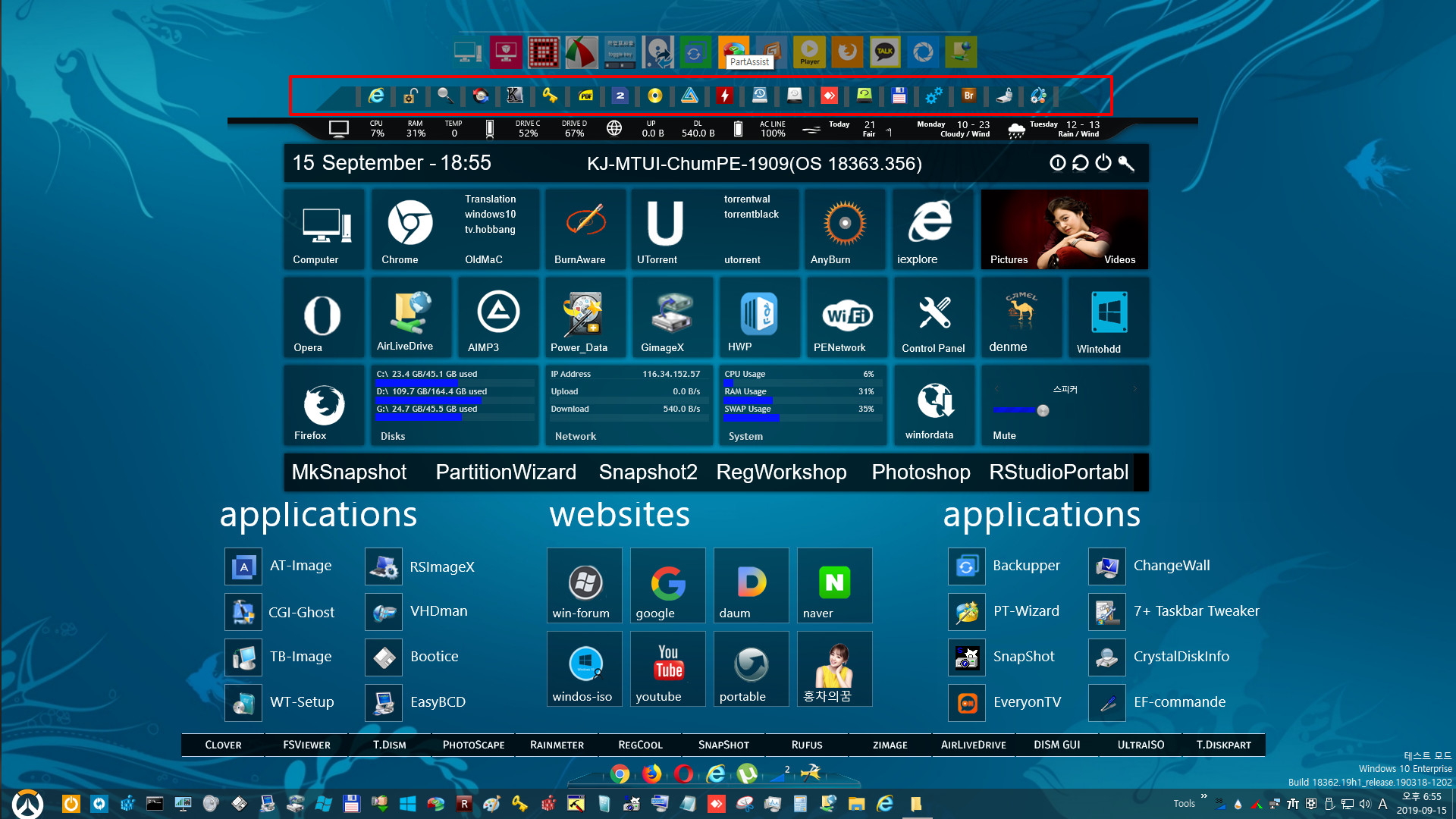This screenshot has width=1456, height=819.
Task: Open PENetwork WiFi tile
Action: tap(847, 317)
